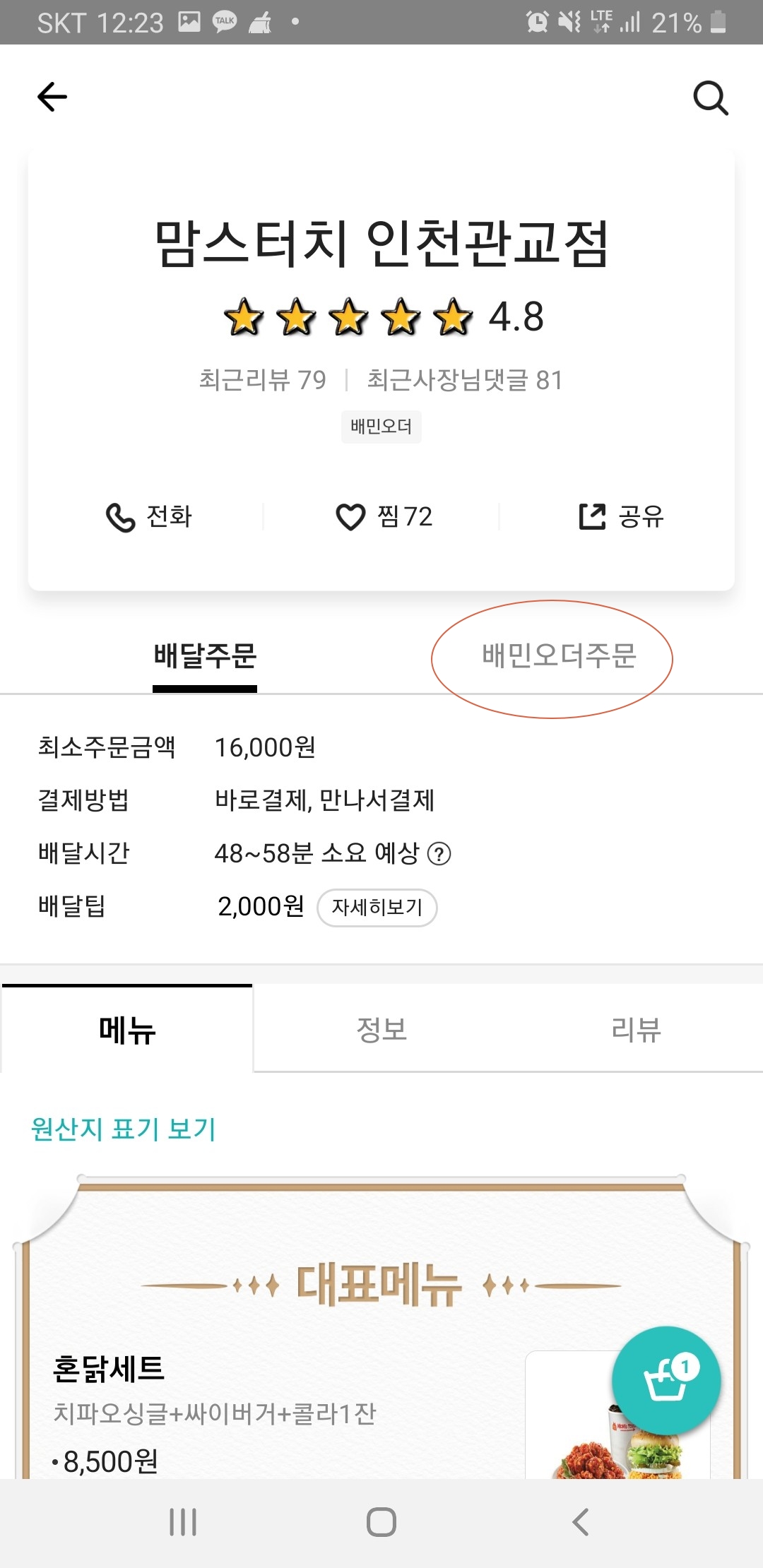
Task: Expand delivery tip details with 자세히보기
Action: point(377,908)
